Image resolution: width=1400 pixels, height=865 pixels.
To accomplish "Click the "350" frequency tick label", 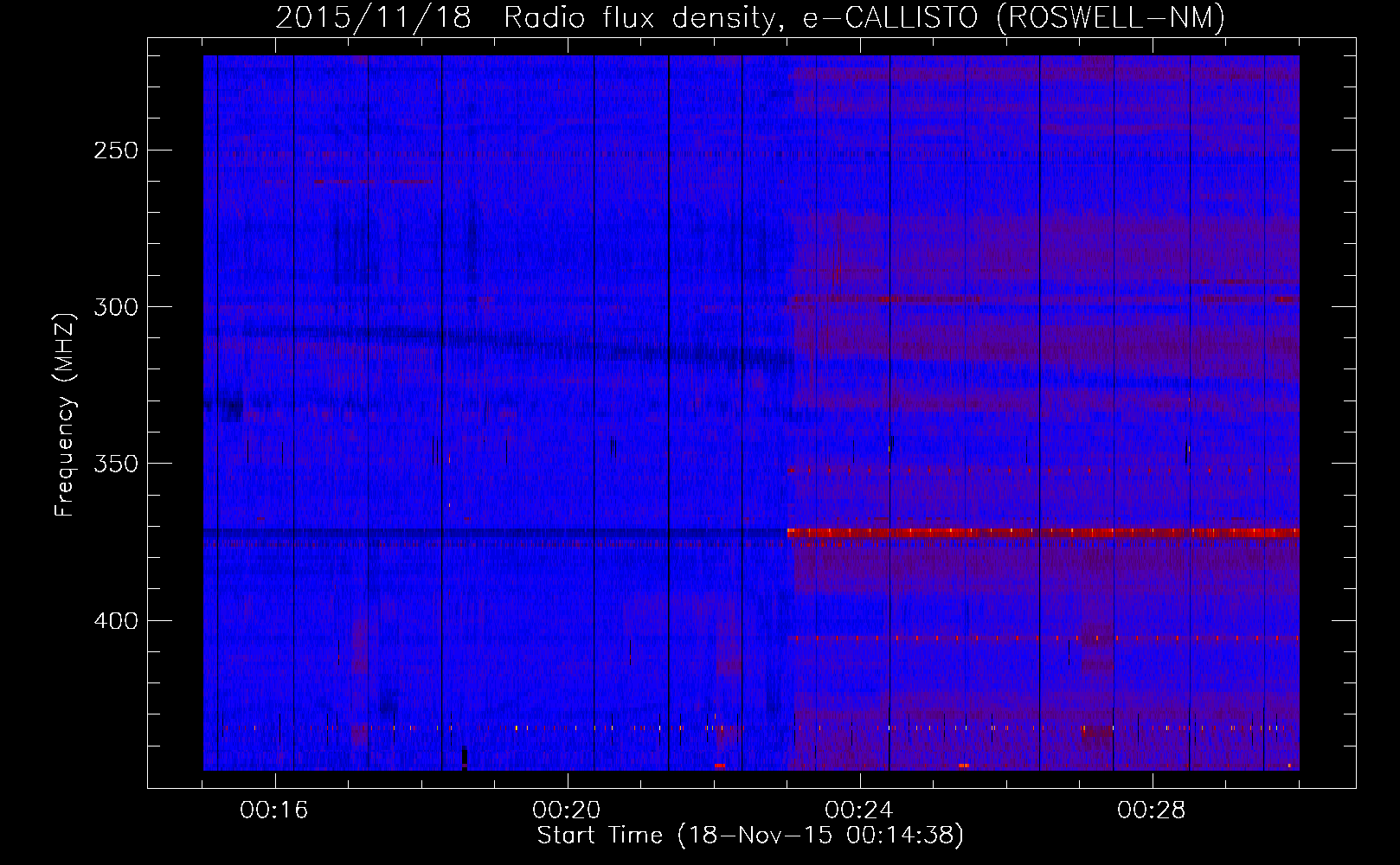I will click(116, 464).
